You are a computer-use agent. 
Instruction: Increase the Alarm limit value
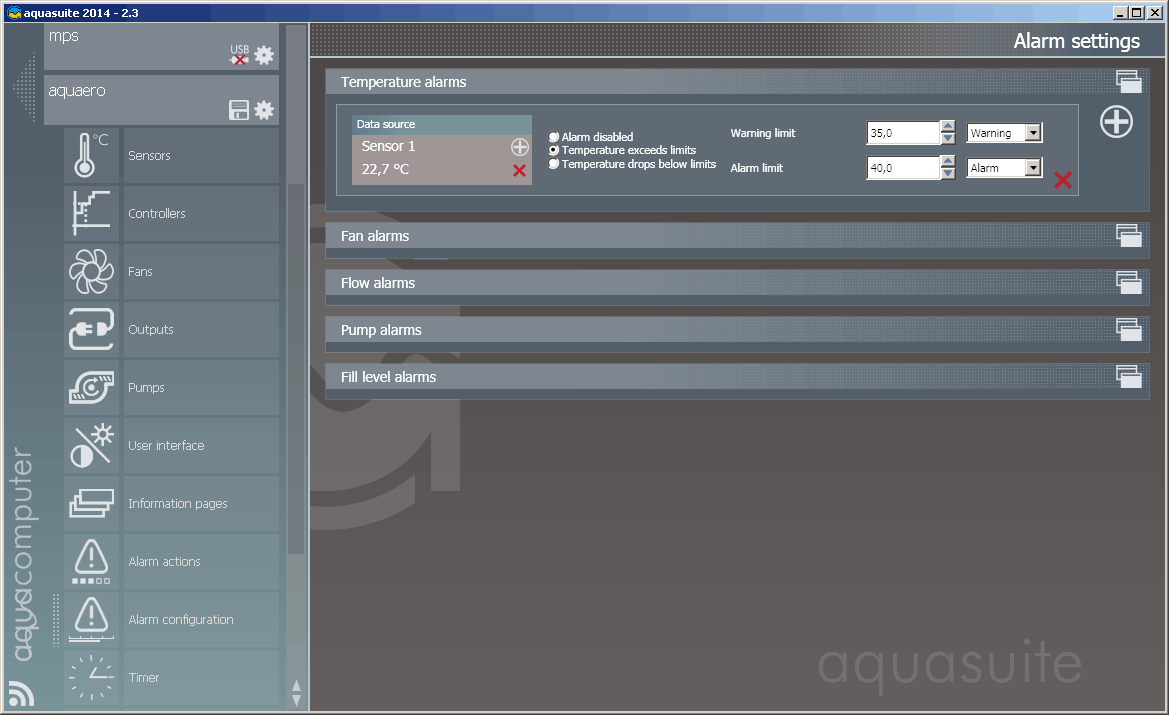point(948,162)
